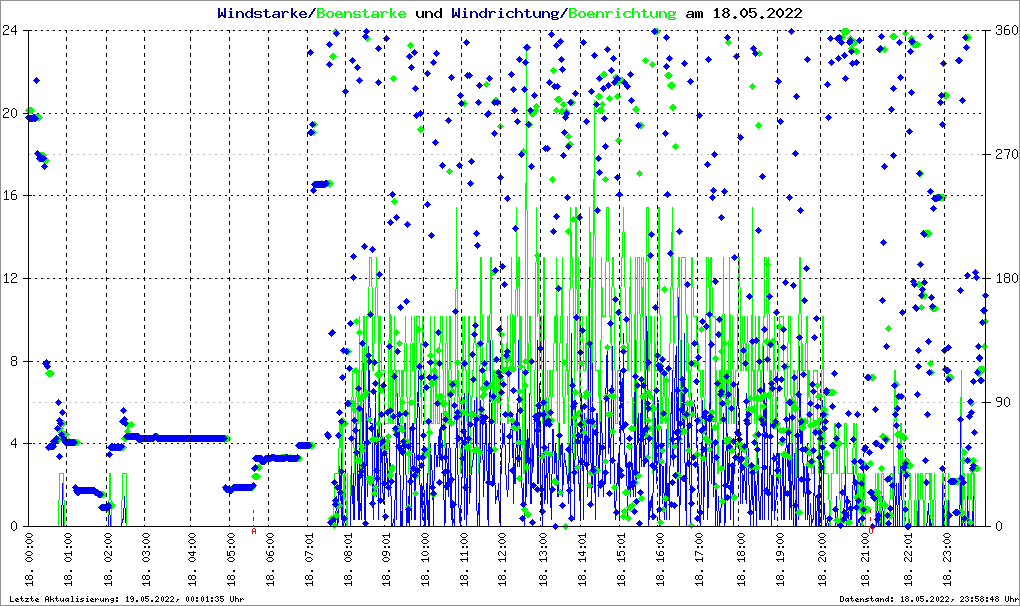Click the blue 'Windrichtung' title word

pos(505,13)
